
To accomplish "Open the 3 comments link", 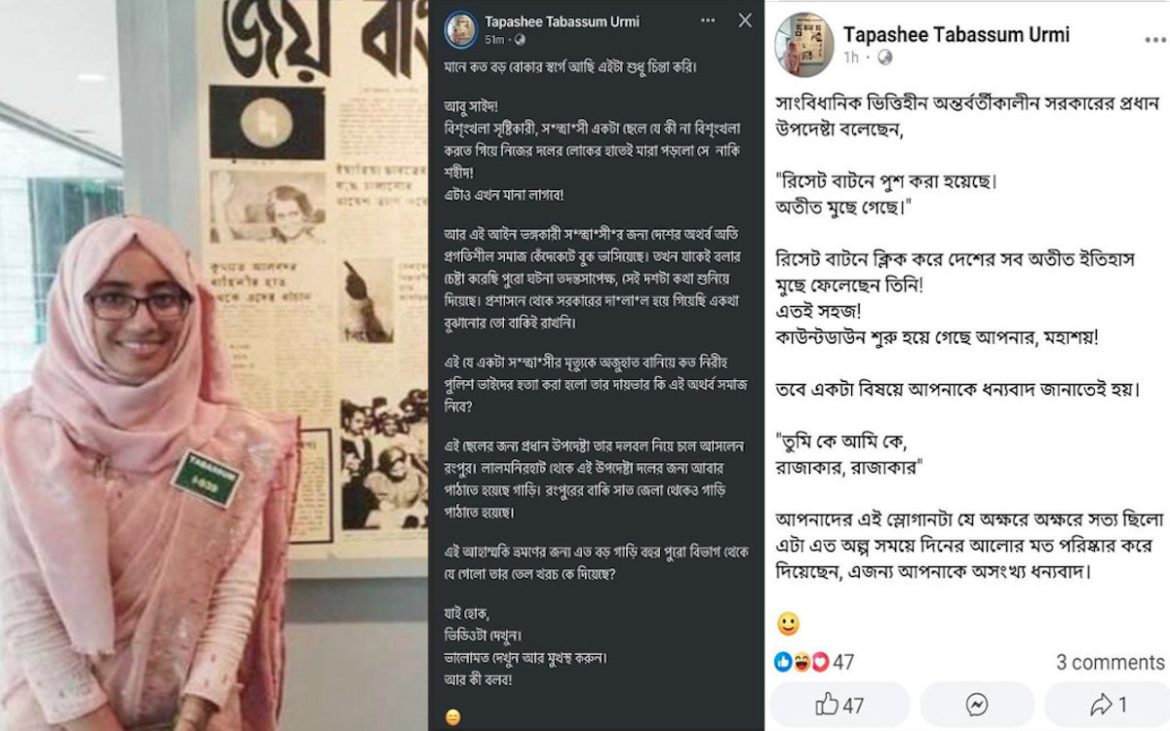I will 1110,662.
